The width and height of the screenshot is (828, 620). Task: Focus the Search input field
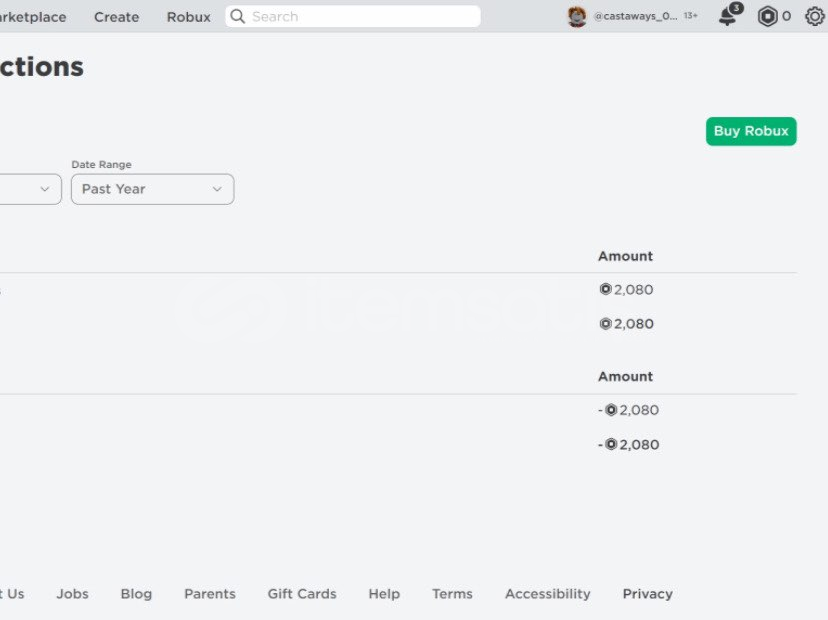(360, 17)
